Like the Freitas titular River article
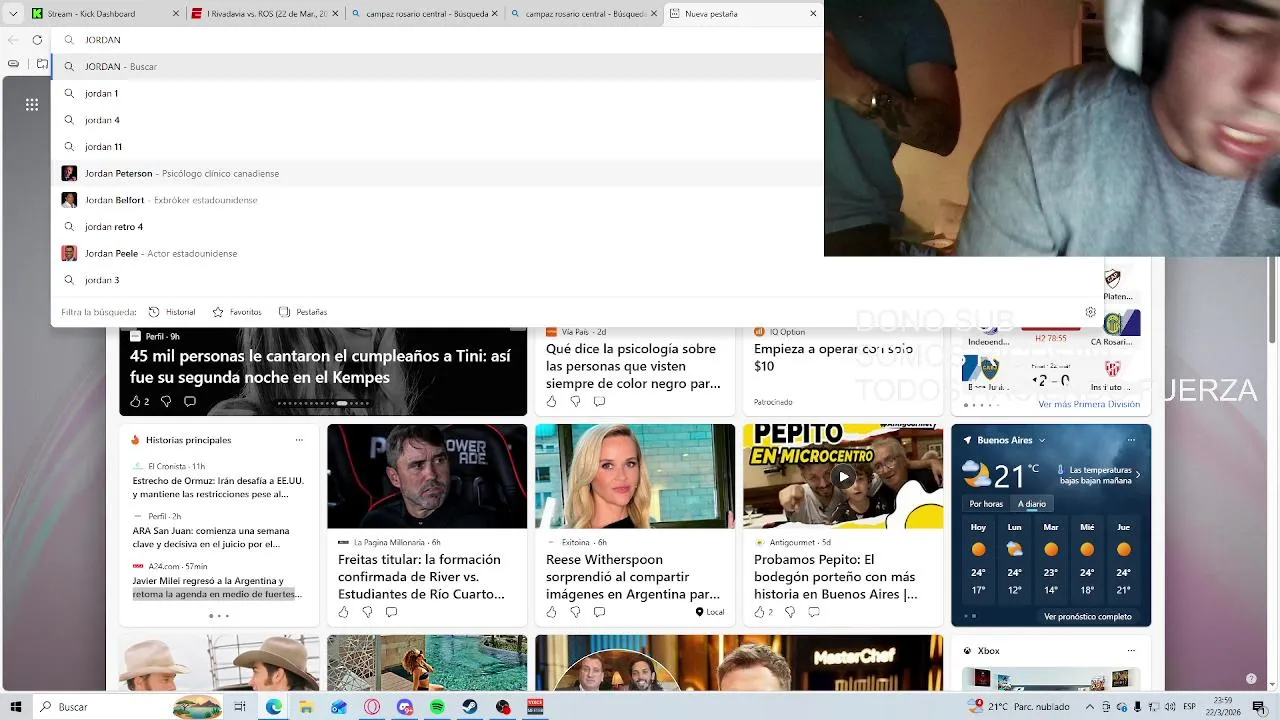Screen dimensions: 1280x720 343,612
